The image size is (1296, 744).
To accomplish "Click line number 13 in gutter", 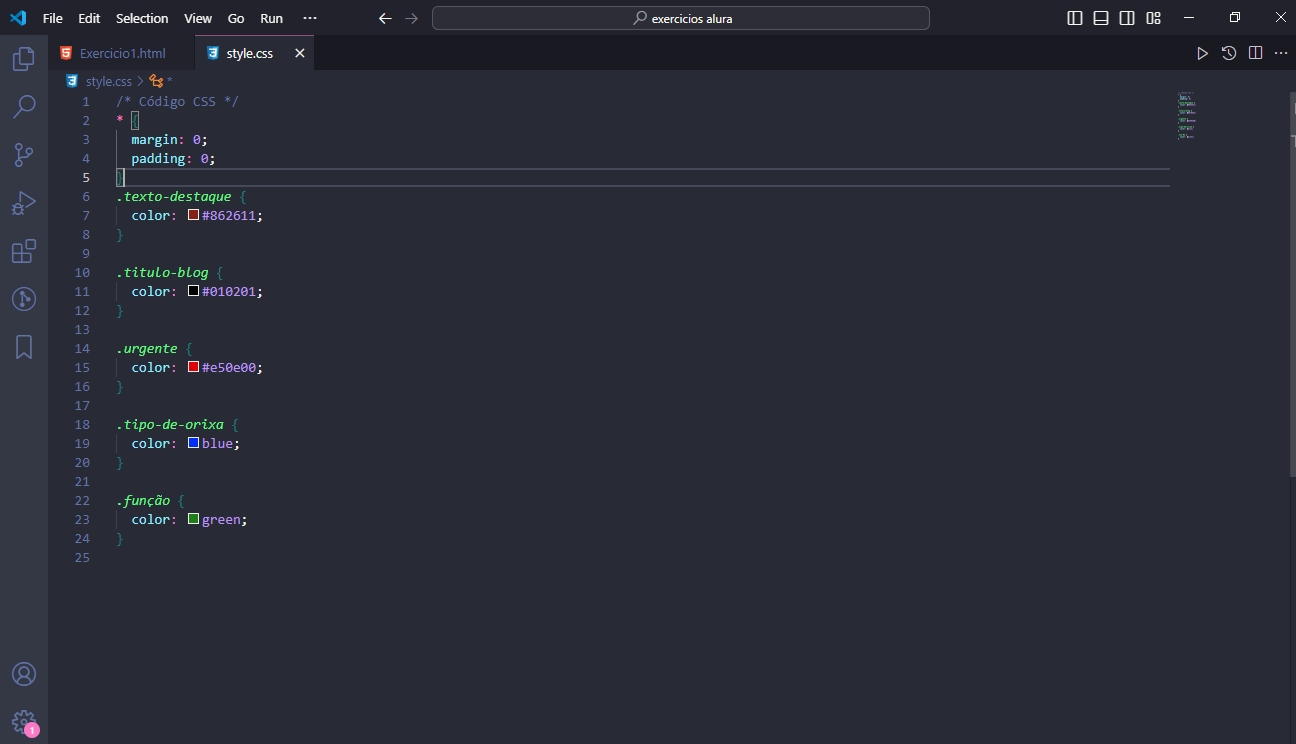I will pos(82,330).
